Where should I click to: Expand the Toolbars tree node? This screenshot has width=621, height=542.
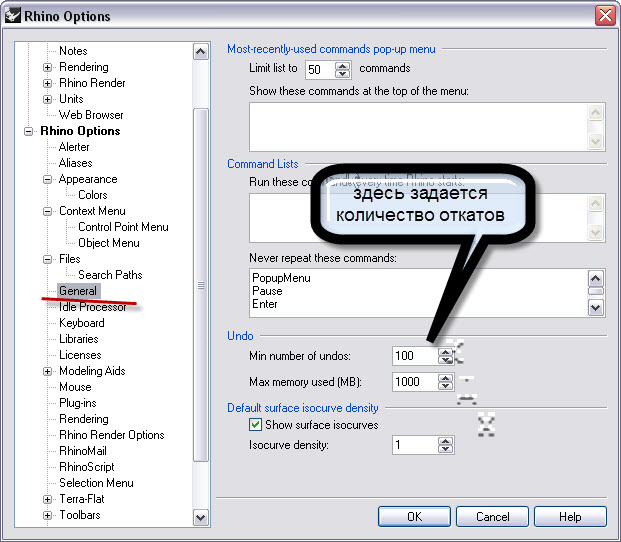48,515
